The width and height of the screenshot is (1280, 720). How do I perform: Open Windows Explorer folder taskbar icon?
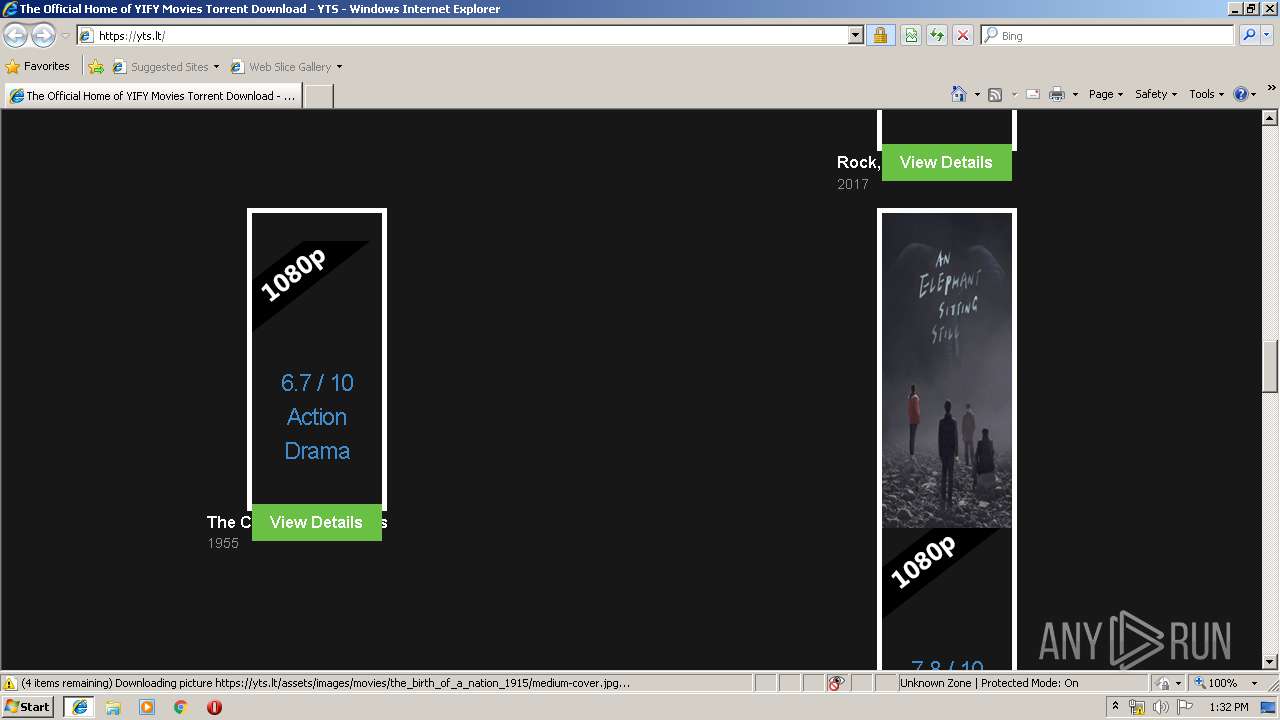pos(113,707)
